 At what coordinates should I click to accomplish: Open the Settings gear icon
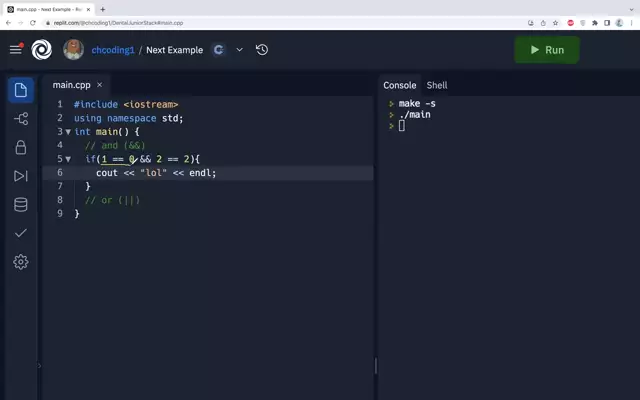pos(21,262)
